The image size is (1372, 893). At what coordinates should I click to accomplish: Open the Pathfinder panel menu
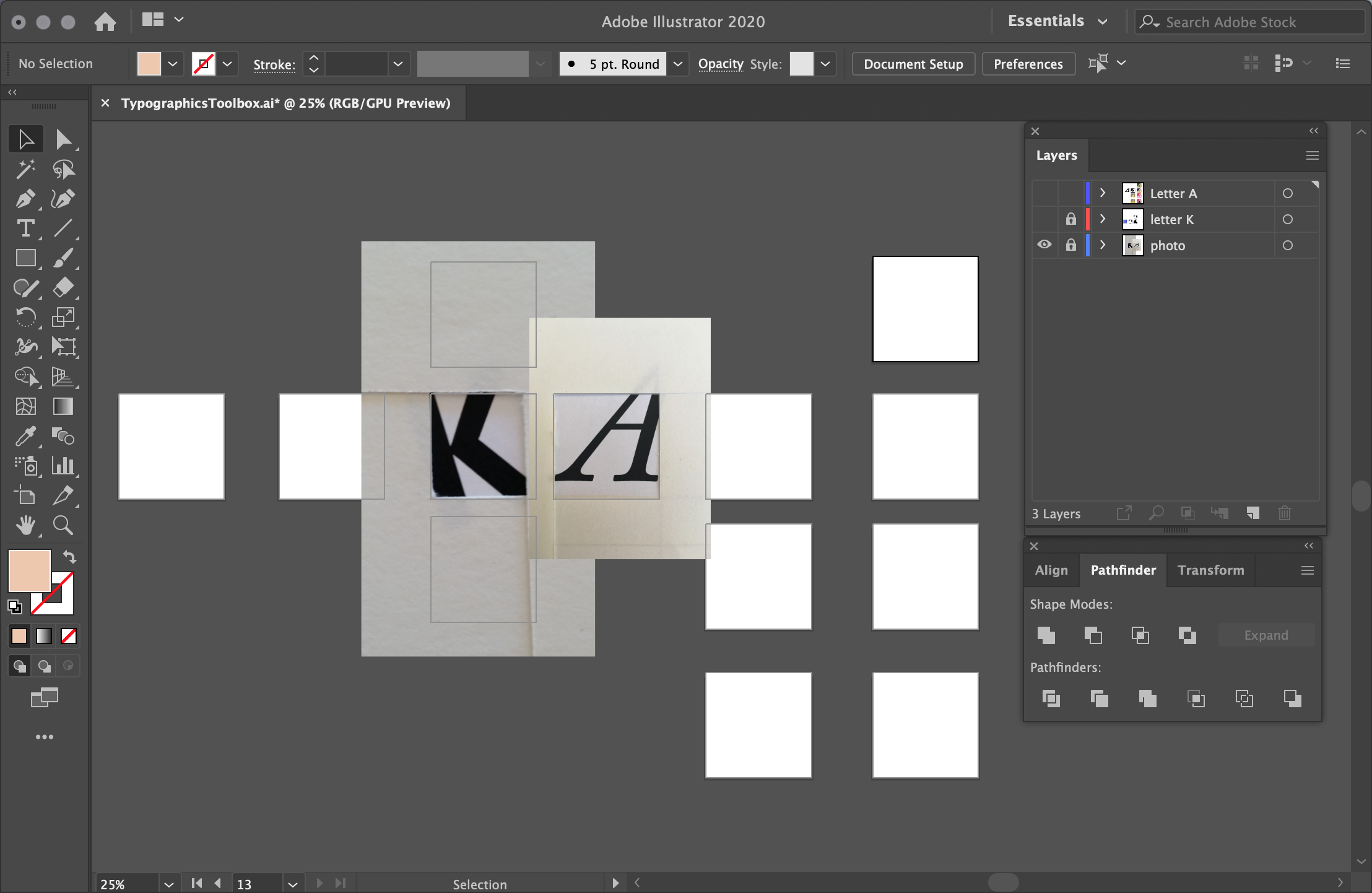pos(1308,570)
